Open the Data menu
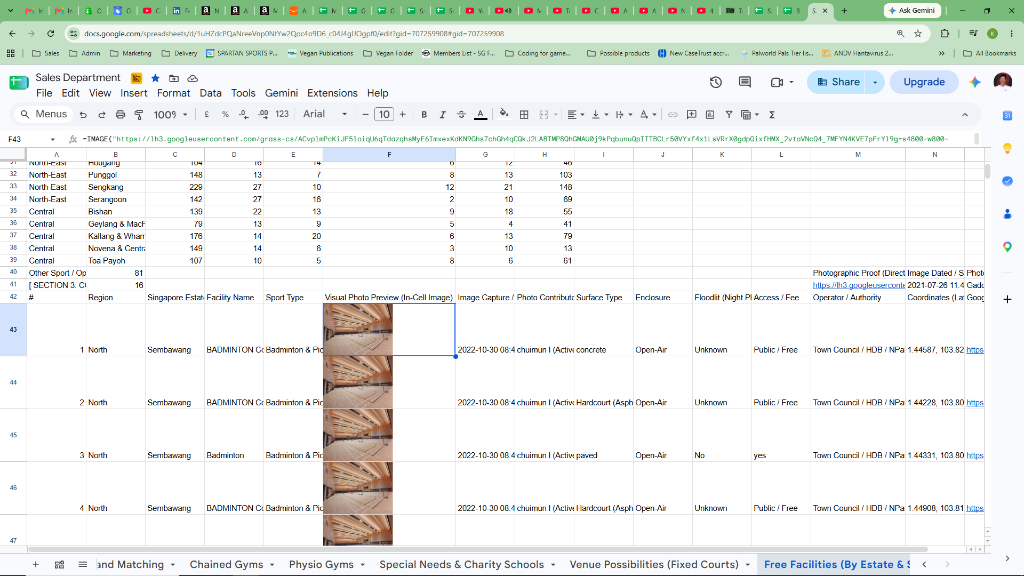This screenshot has height=576, width=1024. pos(210,93)
